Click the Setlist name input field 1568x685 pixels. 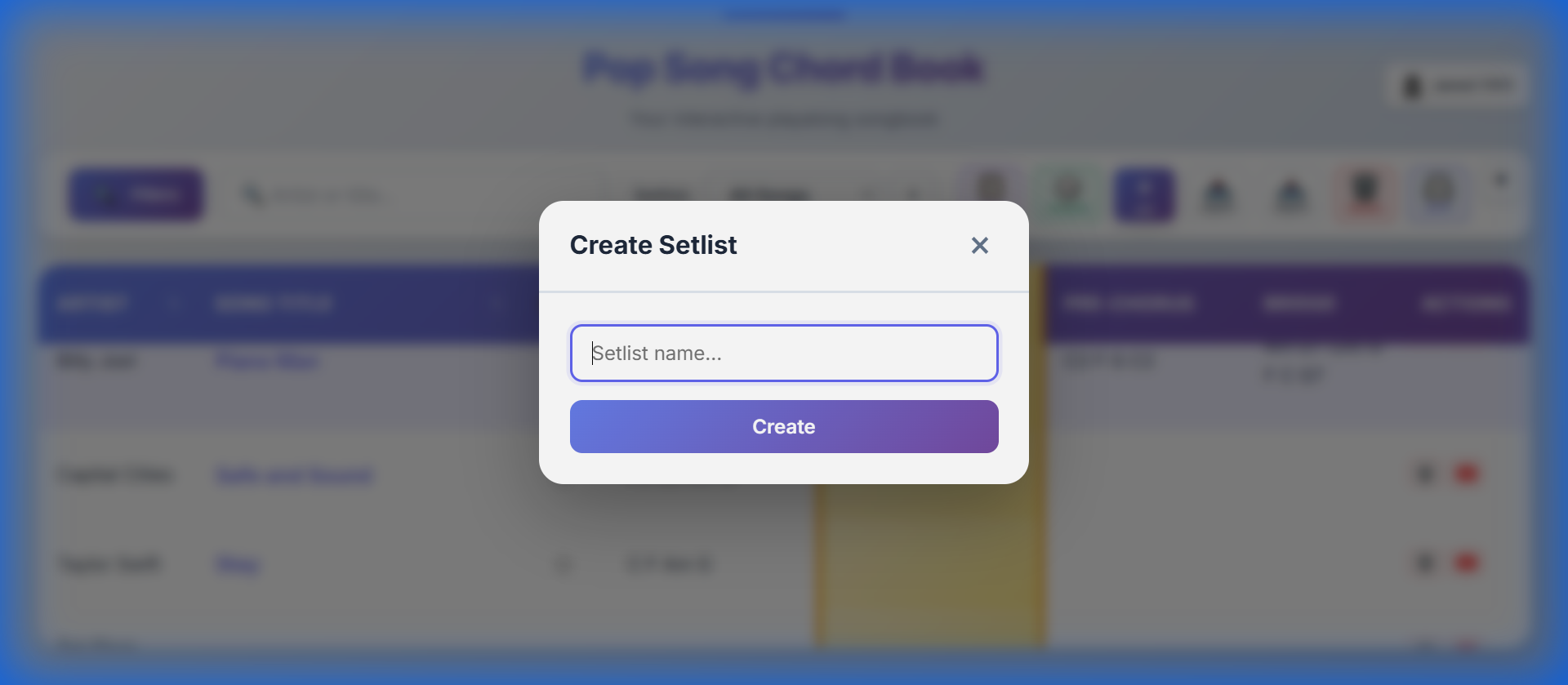point(783,353)
